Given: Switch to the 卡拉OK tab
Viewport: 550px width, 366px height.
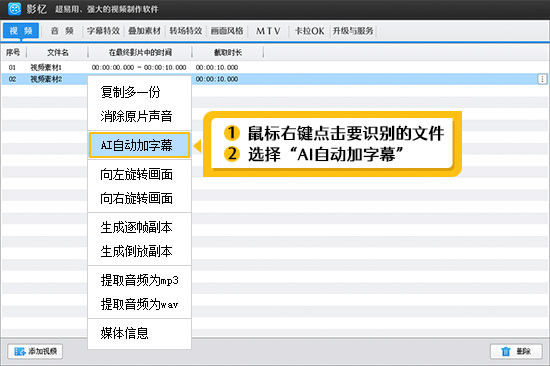Looking at the screenshot, I should click(x=309, y=31).
